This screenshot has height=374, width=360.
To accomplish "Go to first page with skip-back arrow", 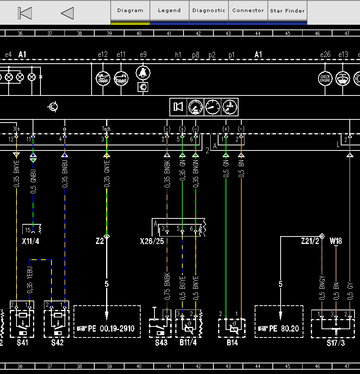I will pyautogui.click(x=25, y=13).
